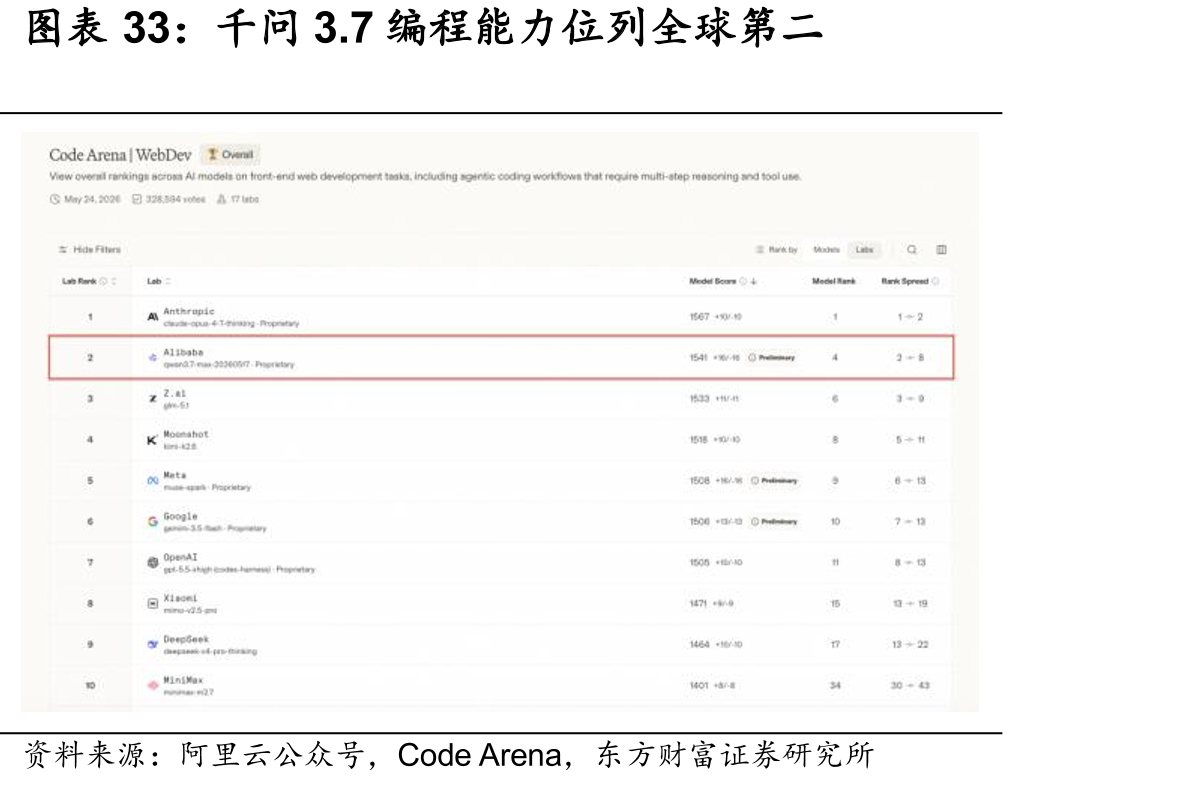Screen dimensions: 1192x785
Task: Click model rank 17 in DeepSeek row
Action: (835, 644)
